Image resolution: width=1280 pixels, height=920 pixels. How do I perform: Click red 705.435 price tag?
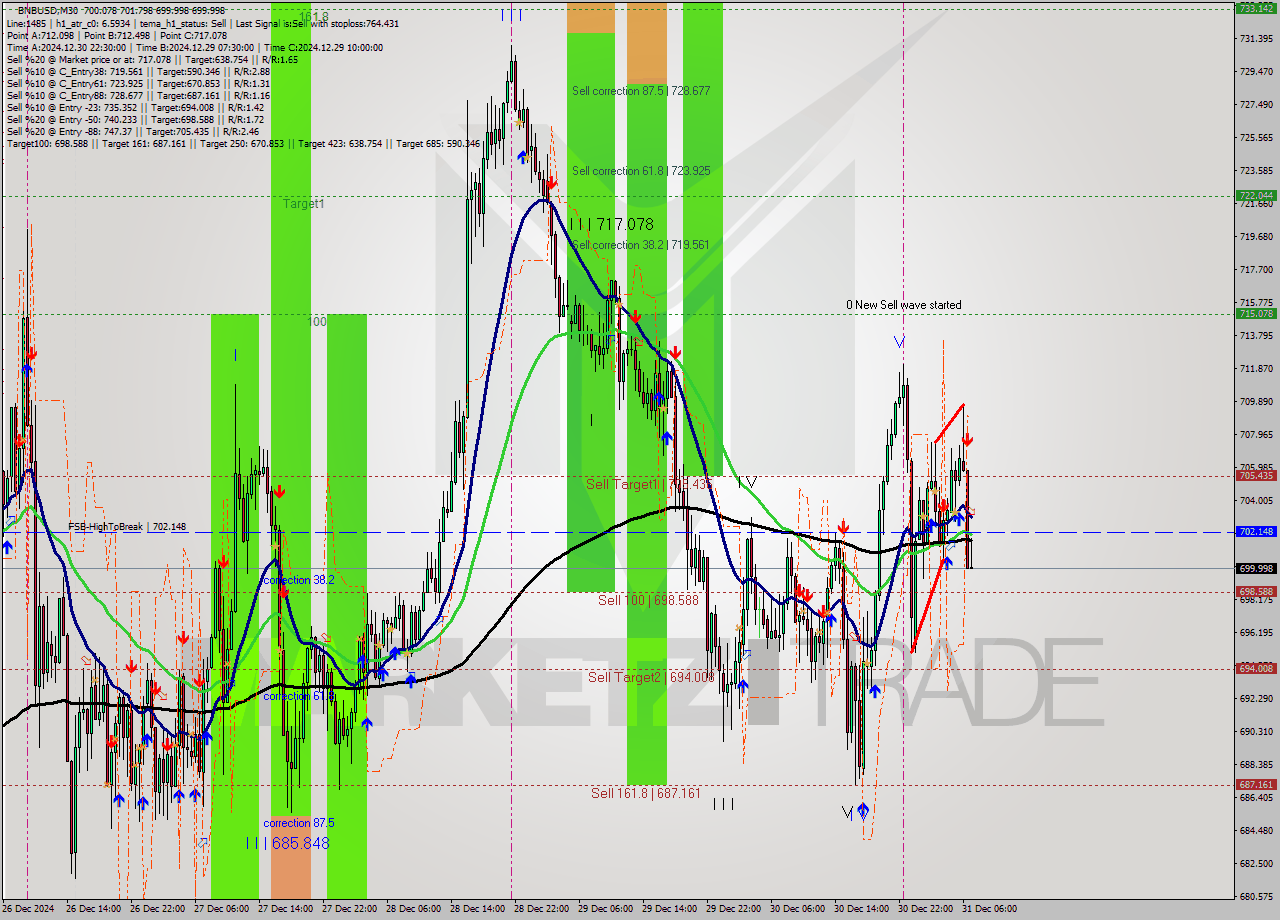1256,476
